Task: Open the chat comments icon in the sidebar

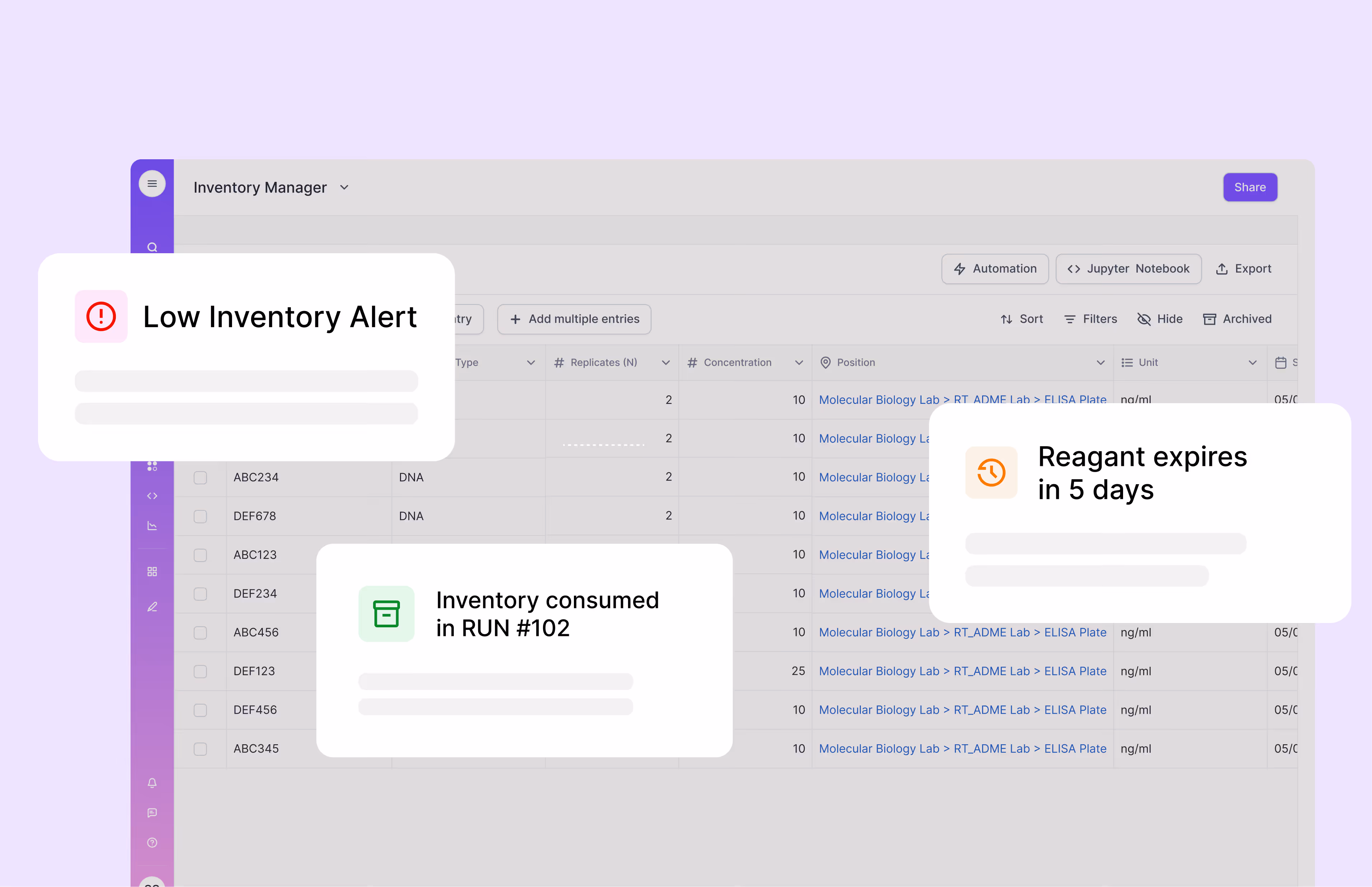Action: point(152,813)
